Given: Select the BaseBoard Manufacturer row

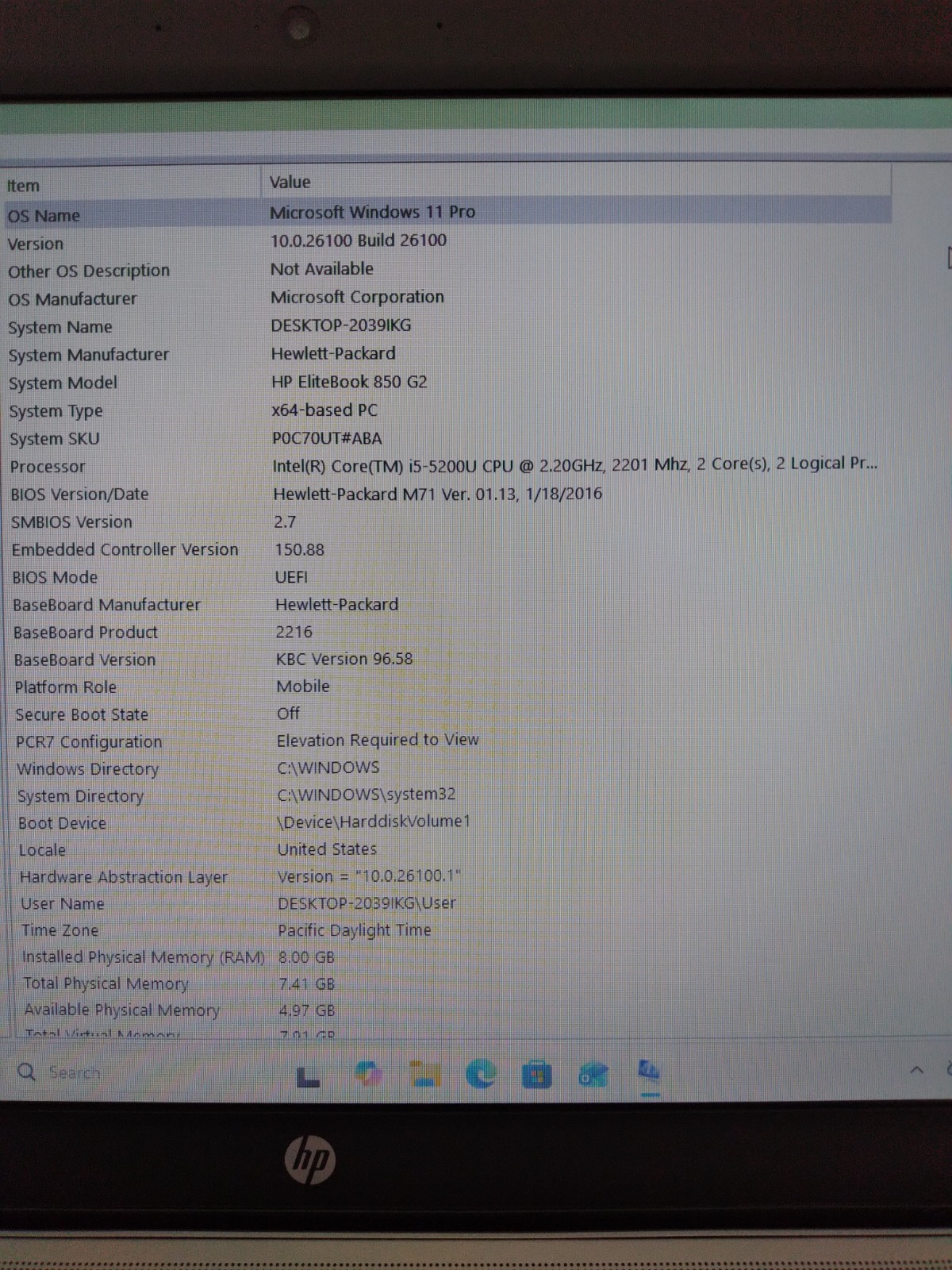Looking at the screenshot, I should click(446, 604).
